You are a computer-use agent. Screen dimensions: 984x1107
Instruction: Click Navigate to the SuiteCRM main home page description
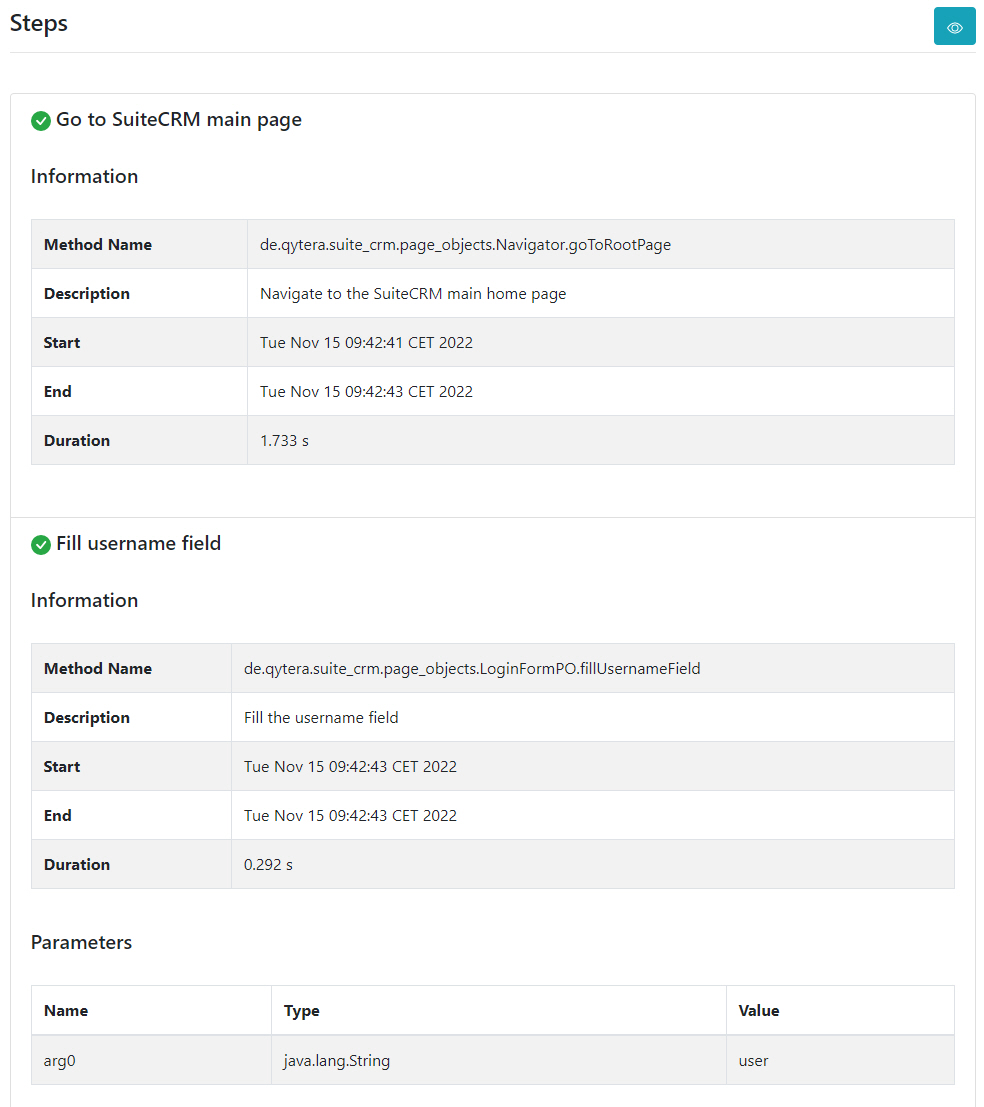tap(413, 294)
